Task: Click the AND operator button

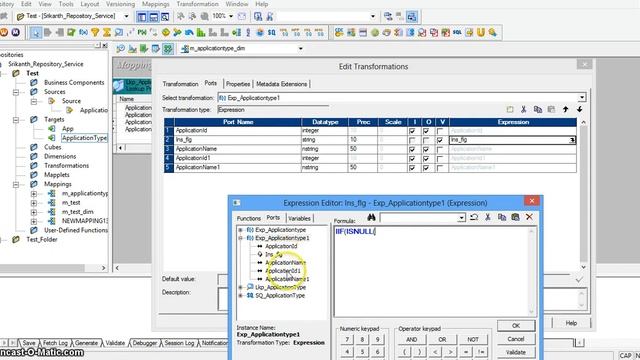Action: pyautogui.click(x=411, y=340)
